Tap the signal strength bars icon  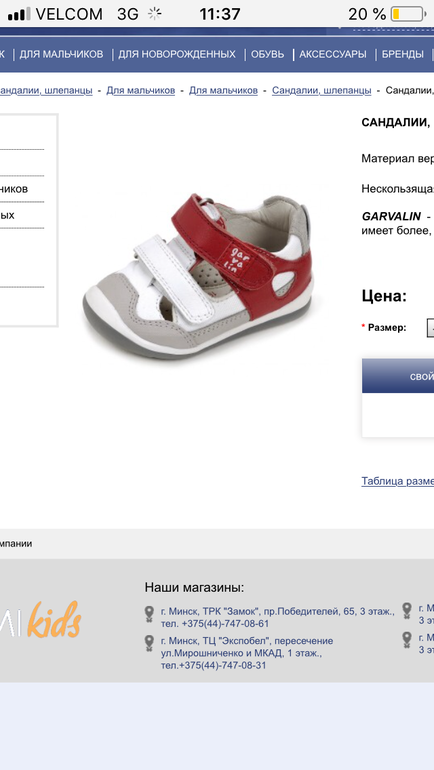click(19, 14)
